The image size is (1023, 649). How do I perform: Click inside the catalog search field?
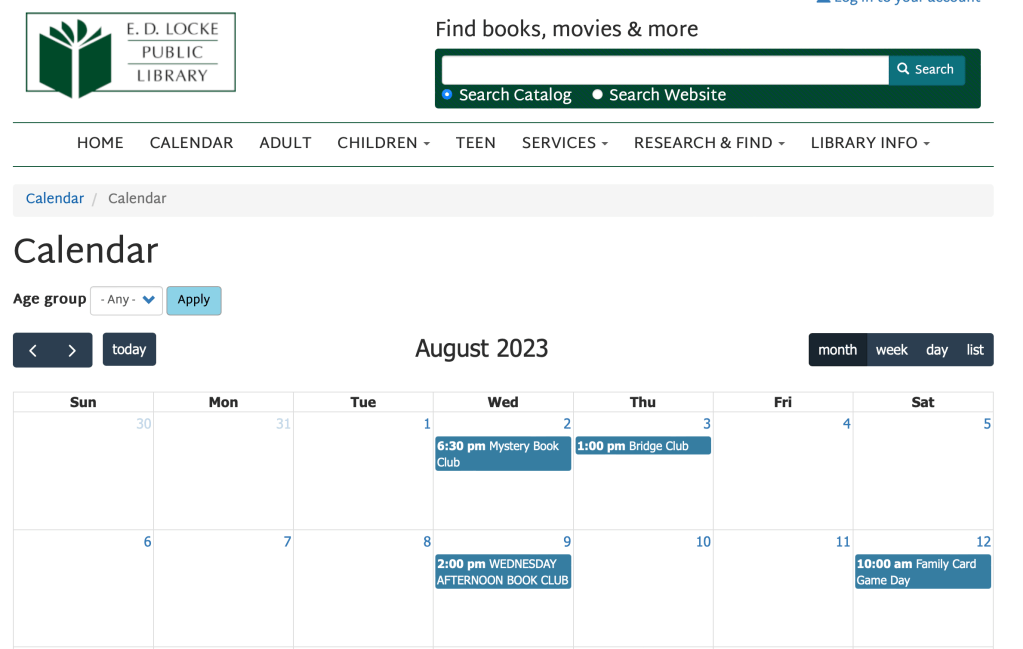664,70
